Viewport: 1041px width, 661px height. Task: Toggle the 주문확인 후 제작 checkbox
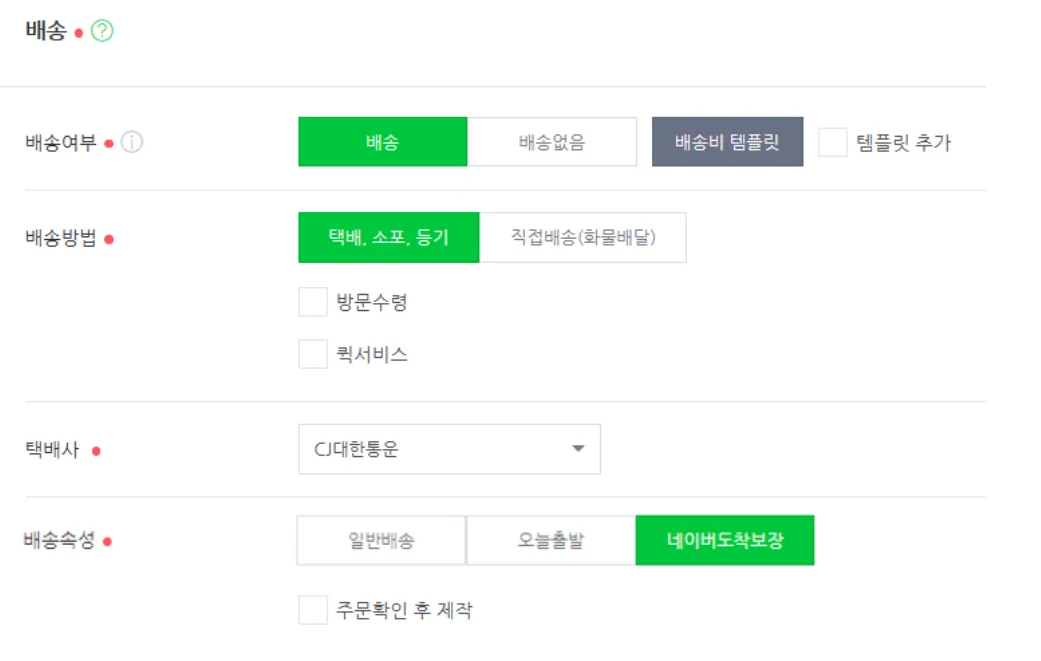(313, 610)
